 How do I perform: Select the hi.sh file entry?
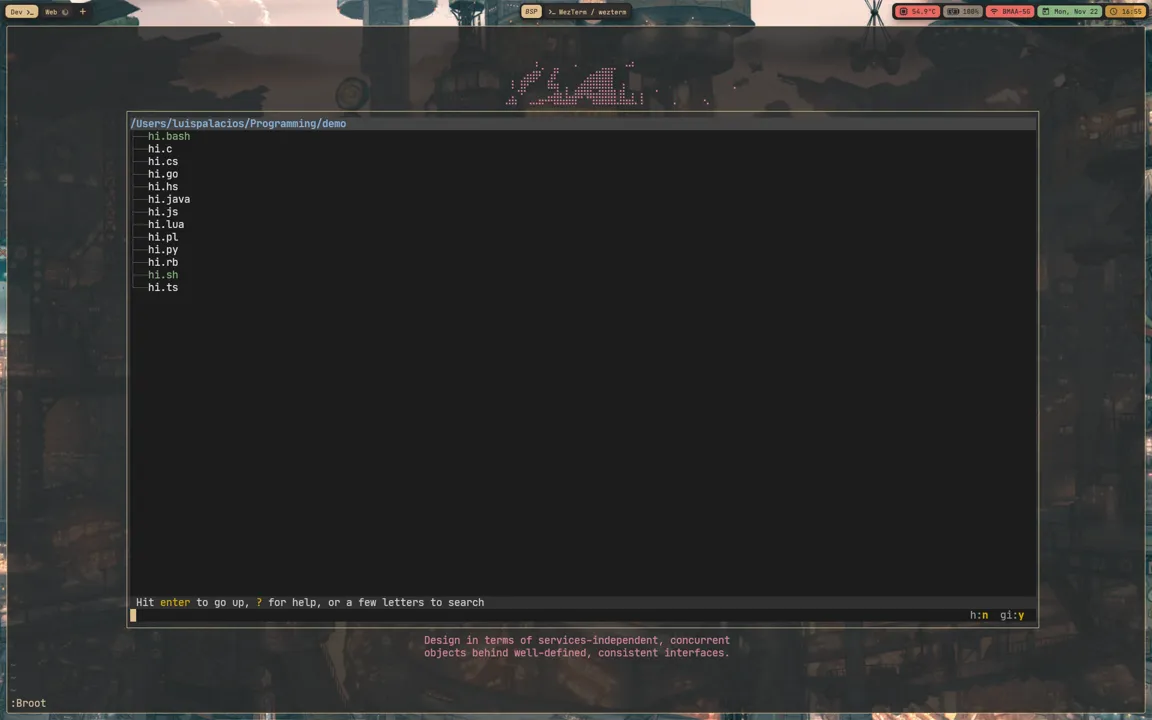[163, 275]
